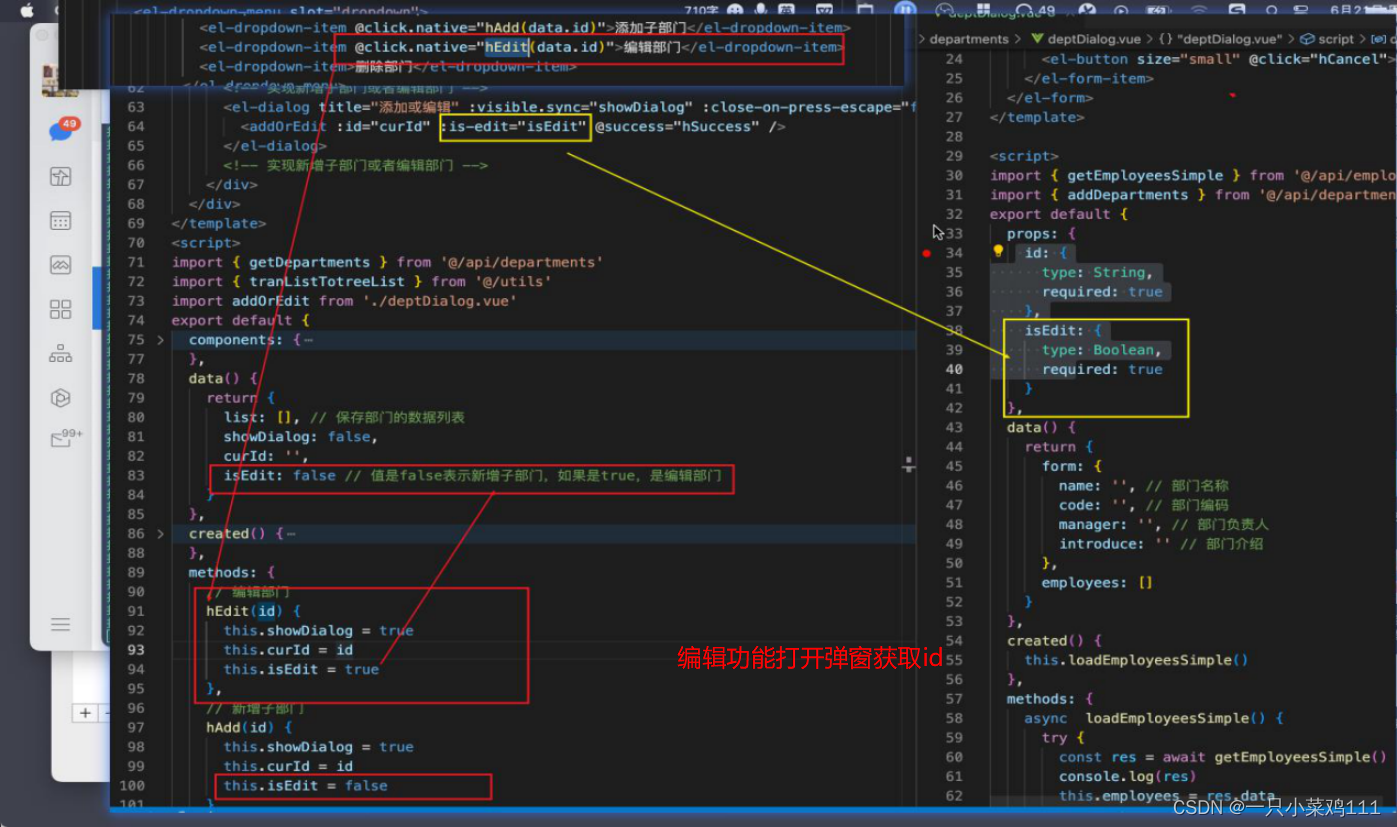Select "deptDialog.vue" braces breadcrumb

point(1220,39)
